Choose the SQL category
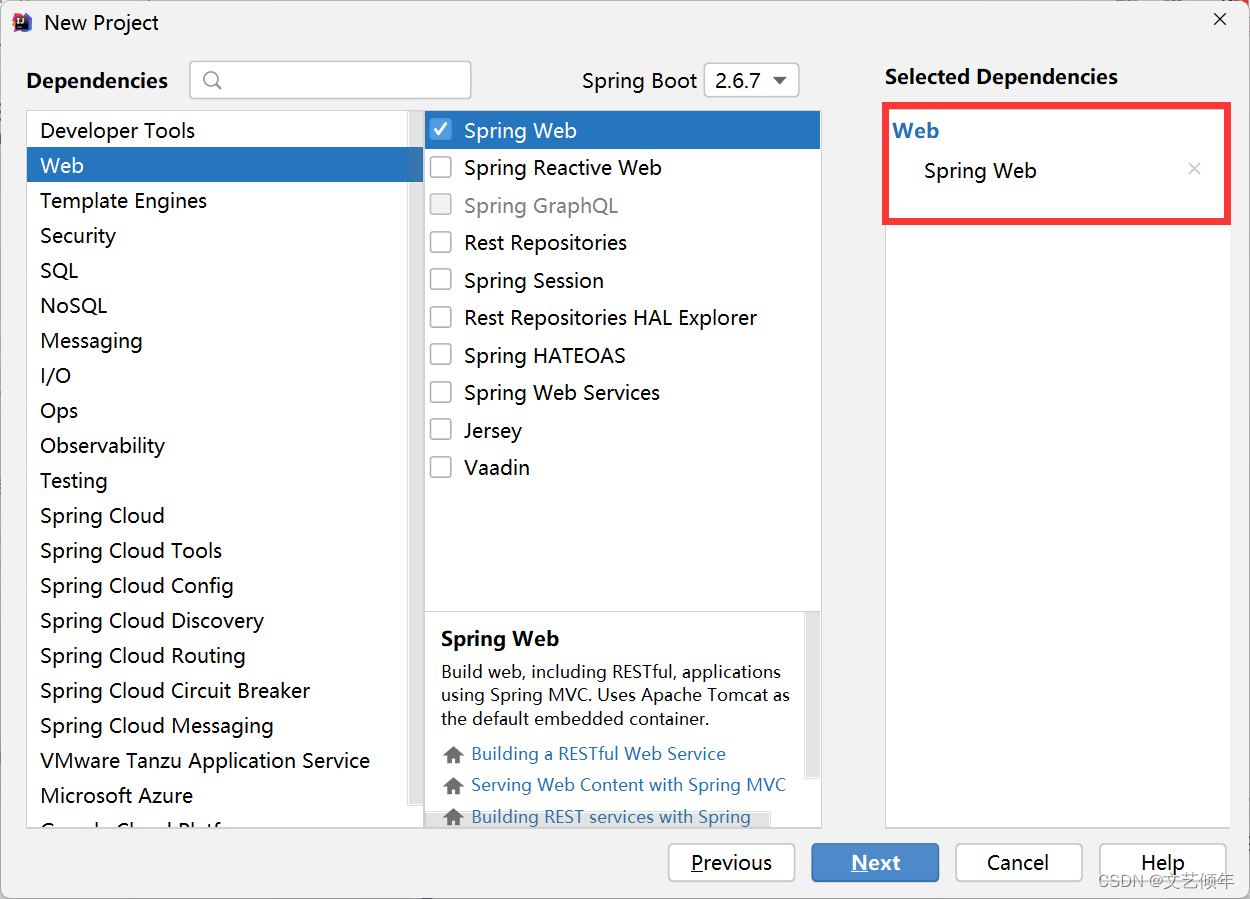 218,270
